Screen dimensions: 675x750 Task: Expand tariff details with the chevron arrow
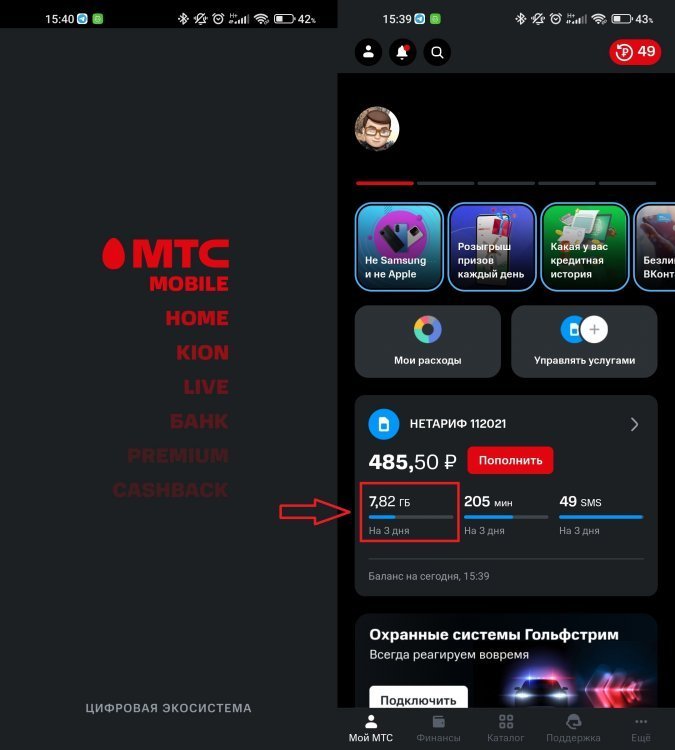[634, 424]
